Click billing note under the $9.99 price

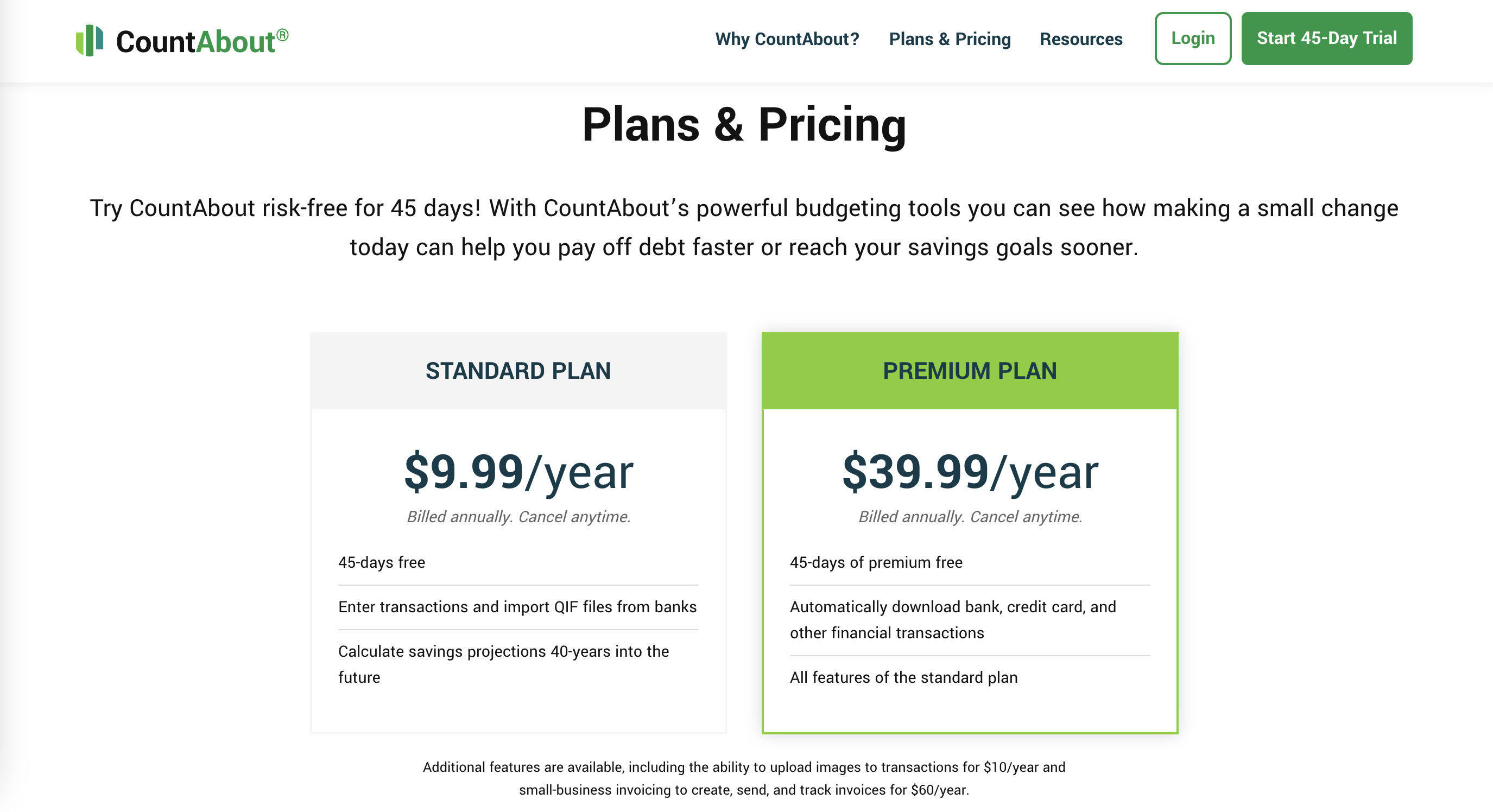(518, 516)
